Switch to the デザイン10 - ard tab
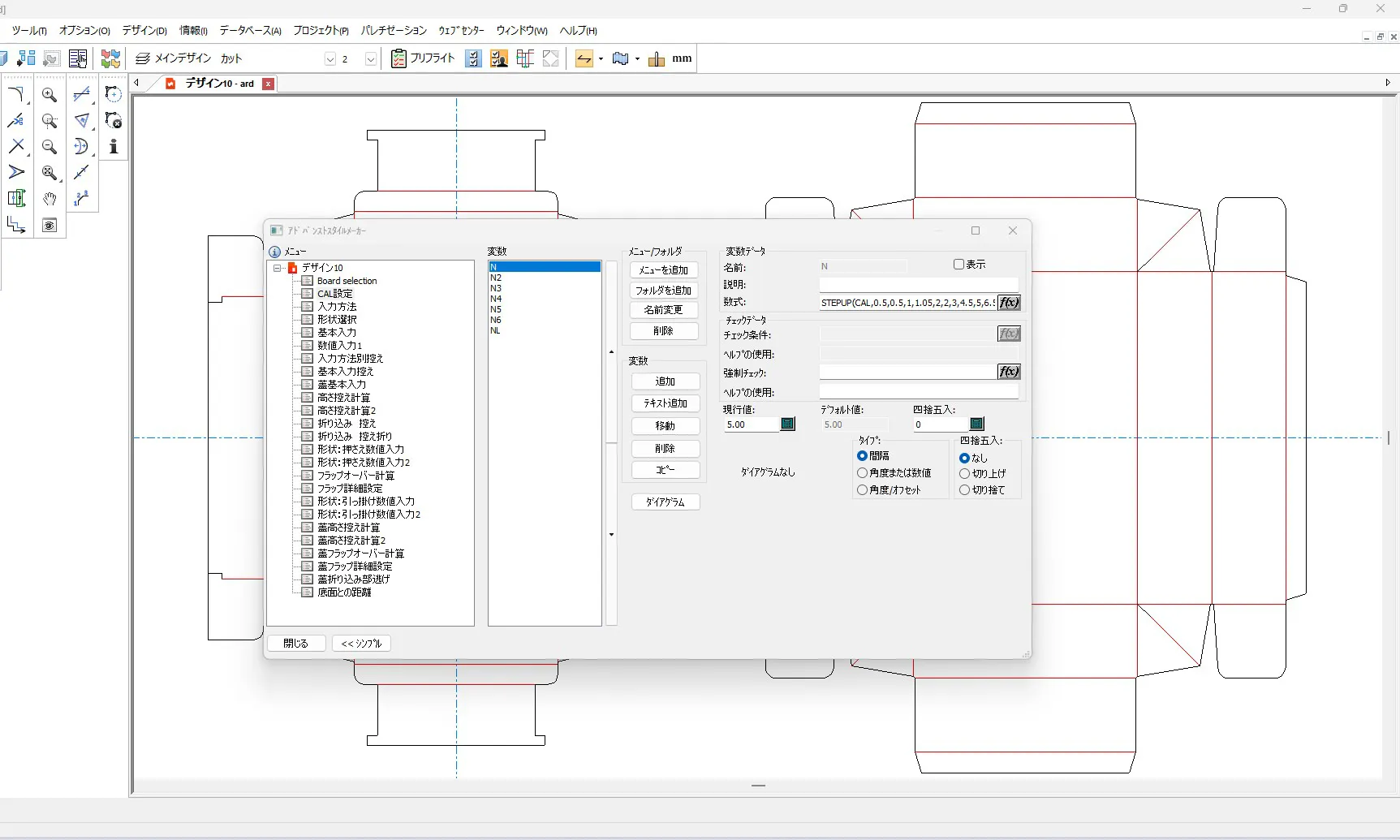This screenshot has width=1400, height=840. click(219, 84)
